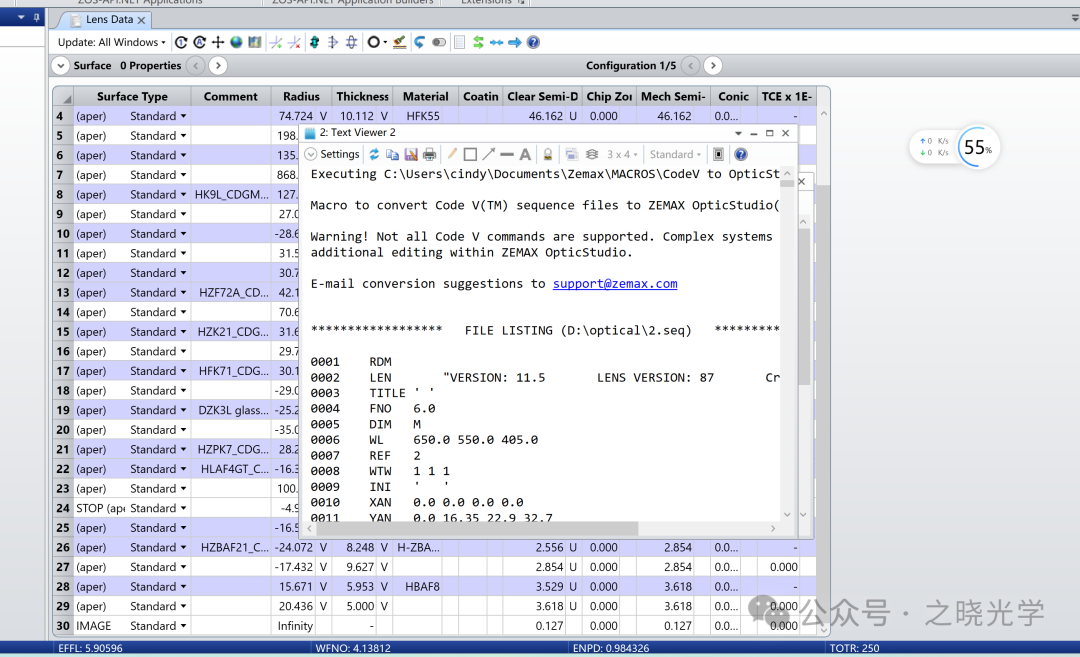Viewport: 1080px width, 657px height.
Task: Select the rectangle drawing tool in Text Viewer
Action: coord(470,154)
